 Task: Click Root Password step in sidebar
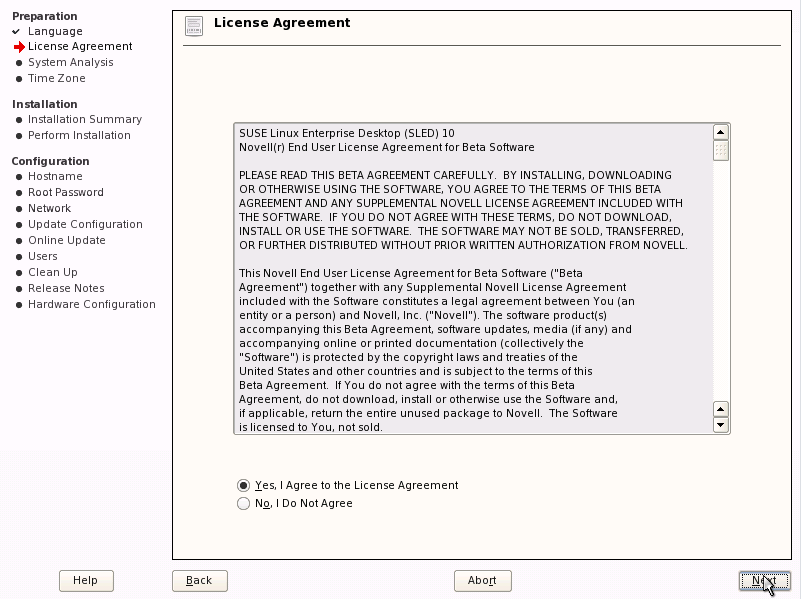[66, 193]
